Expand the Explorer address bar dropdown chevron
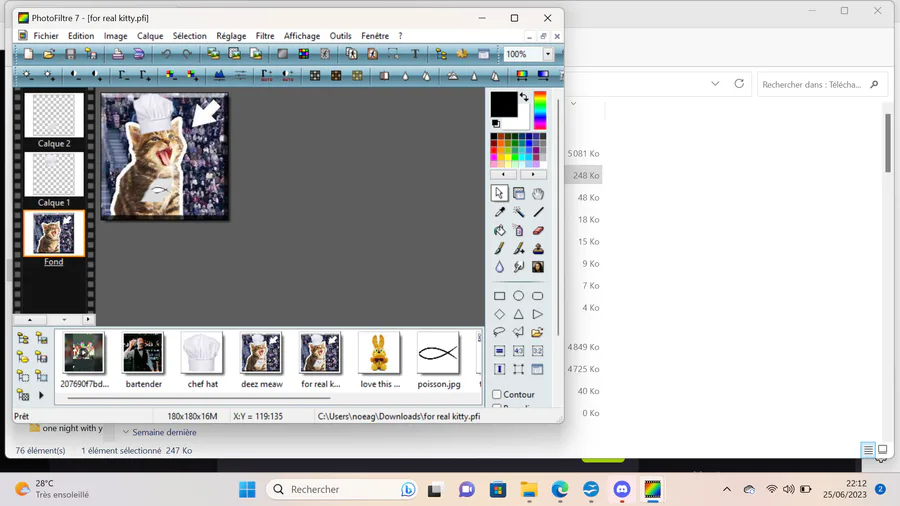Viewport: 900px width, 506px height. (x=715, y=84)
